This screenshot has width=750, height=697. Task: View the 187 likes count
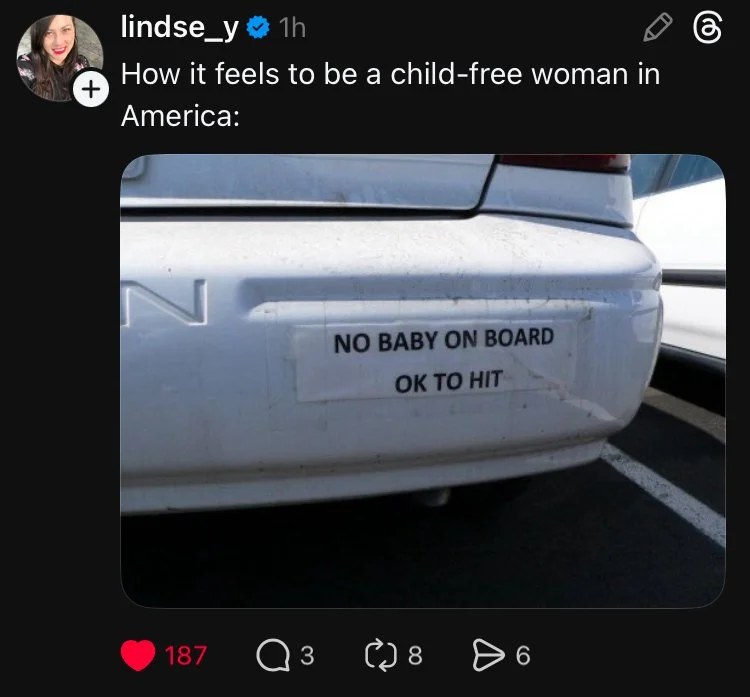pyautogui.click(x=186, y=655)
